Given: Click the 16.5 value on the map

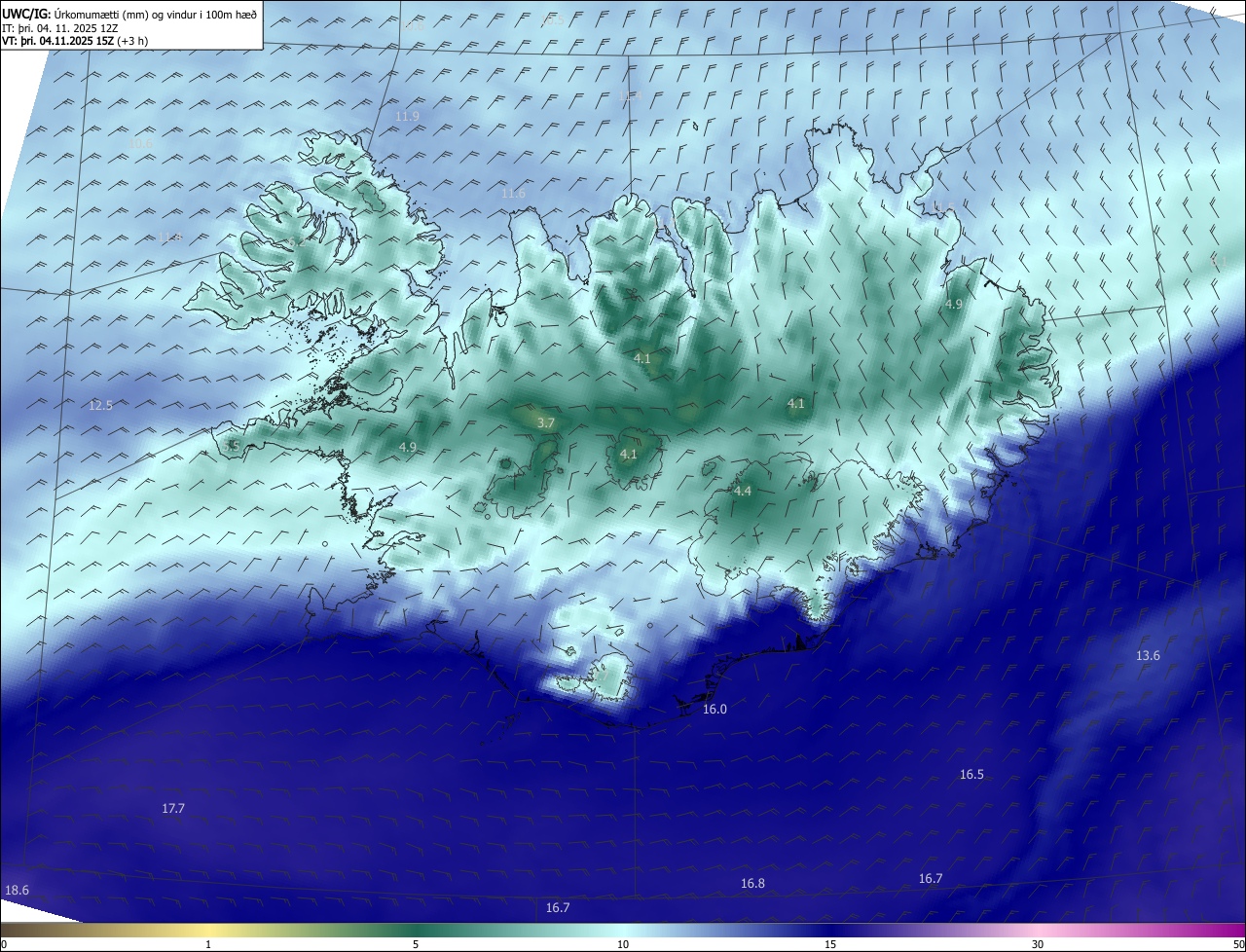Looking at the screenshot, I should [x=971, y=774].
